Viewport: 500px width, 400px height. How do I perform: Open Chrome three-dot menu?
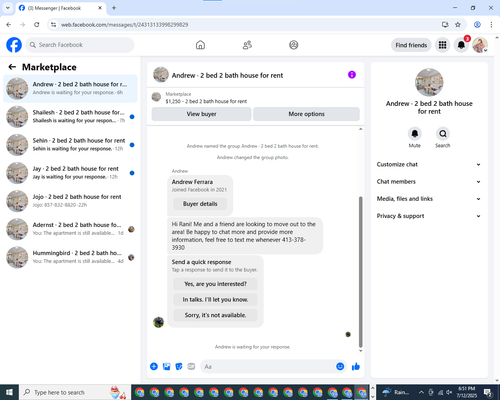pos(491,25)
